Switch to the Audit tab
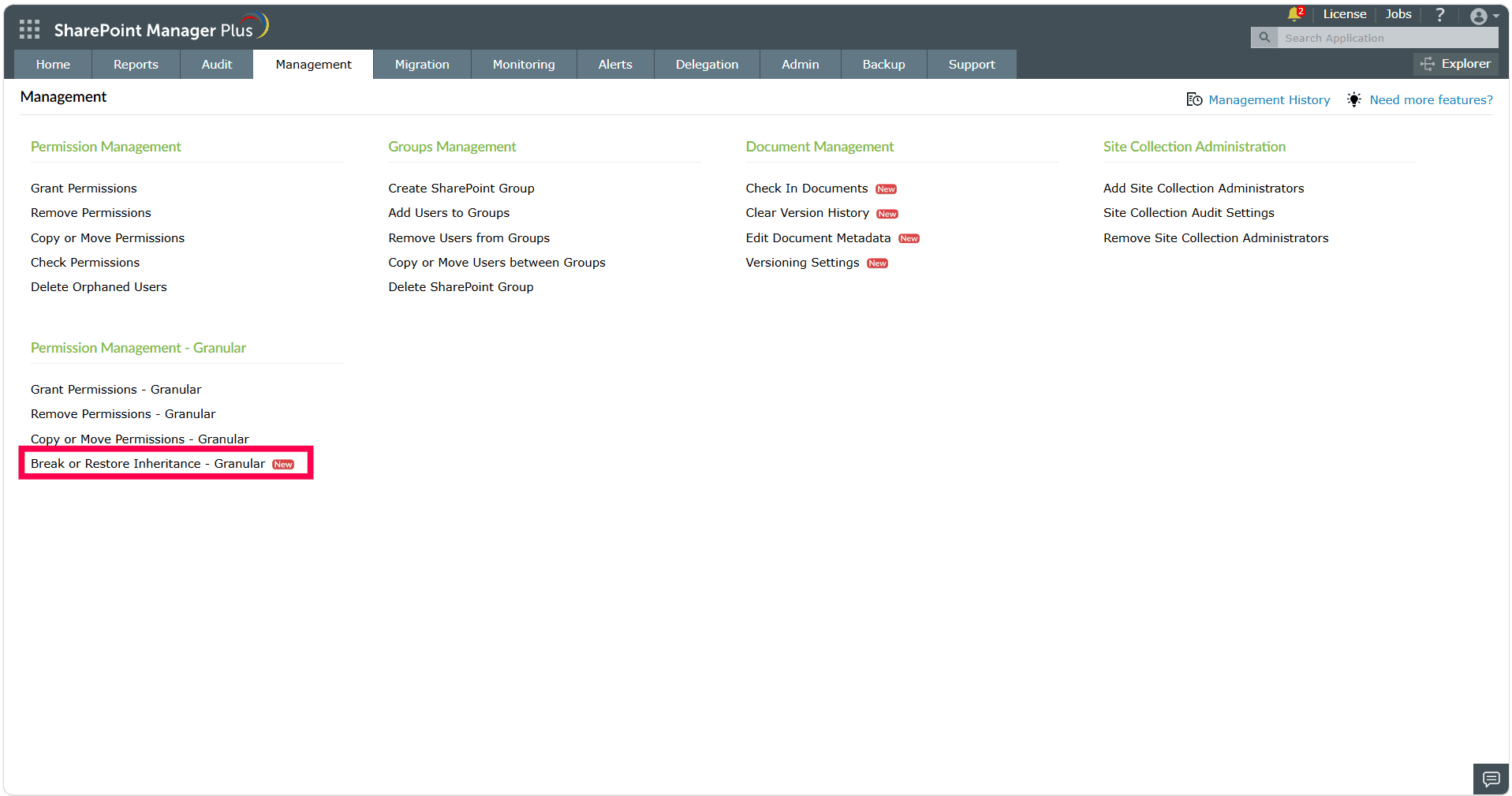The width and height of the screenshot is (1512, 796). tap(217, 65)
